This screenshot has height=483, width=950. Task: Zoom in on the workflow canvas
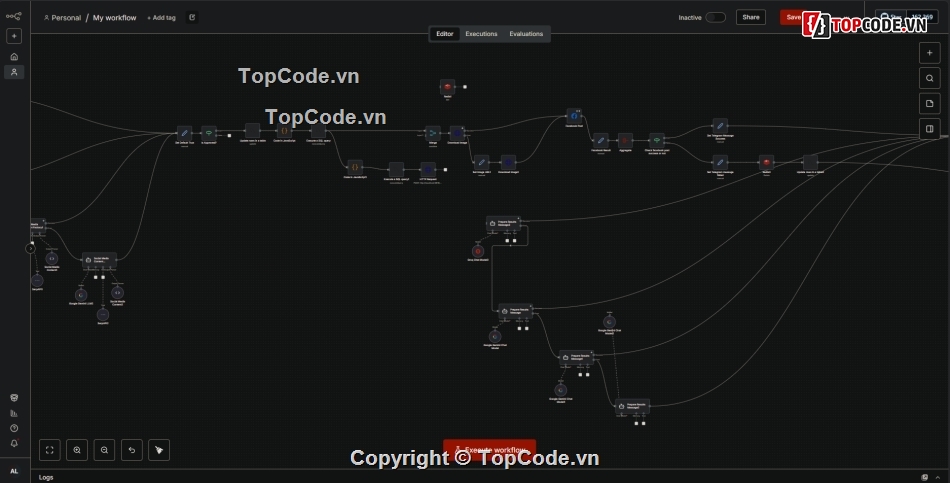77,450
